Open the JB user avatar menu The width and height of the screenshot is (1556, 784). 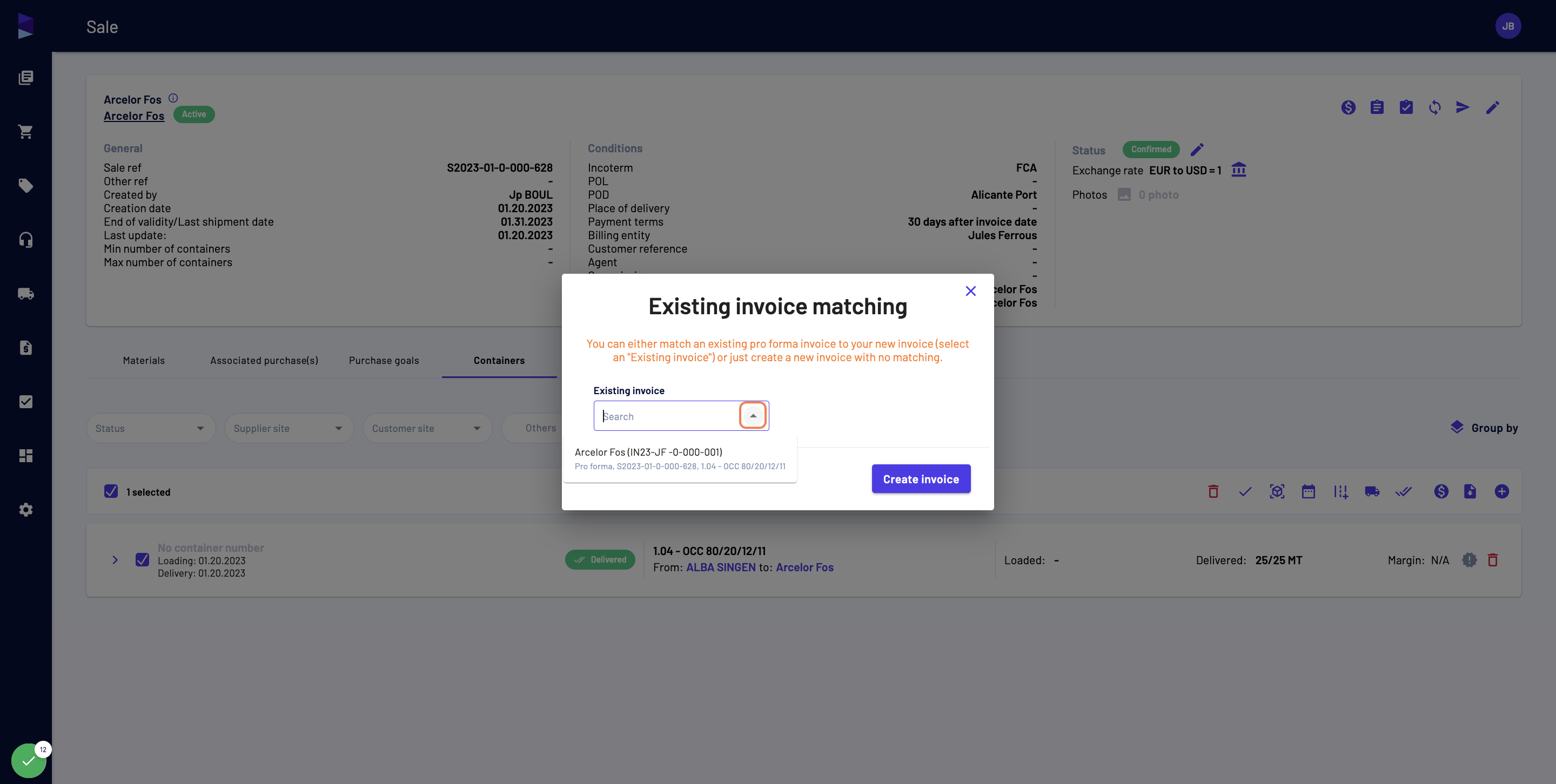point(1508,26)
